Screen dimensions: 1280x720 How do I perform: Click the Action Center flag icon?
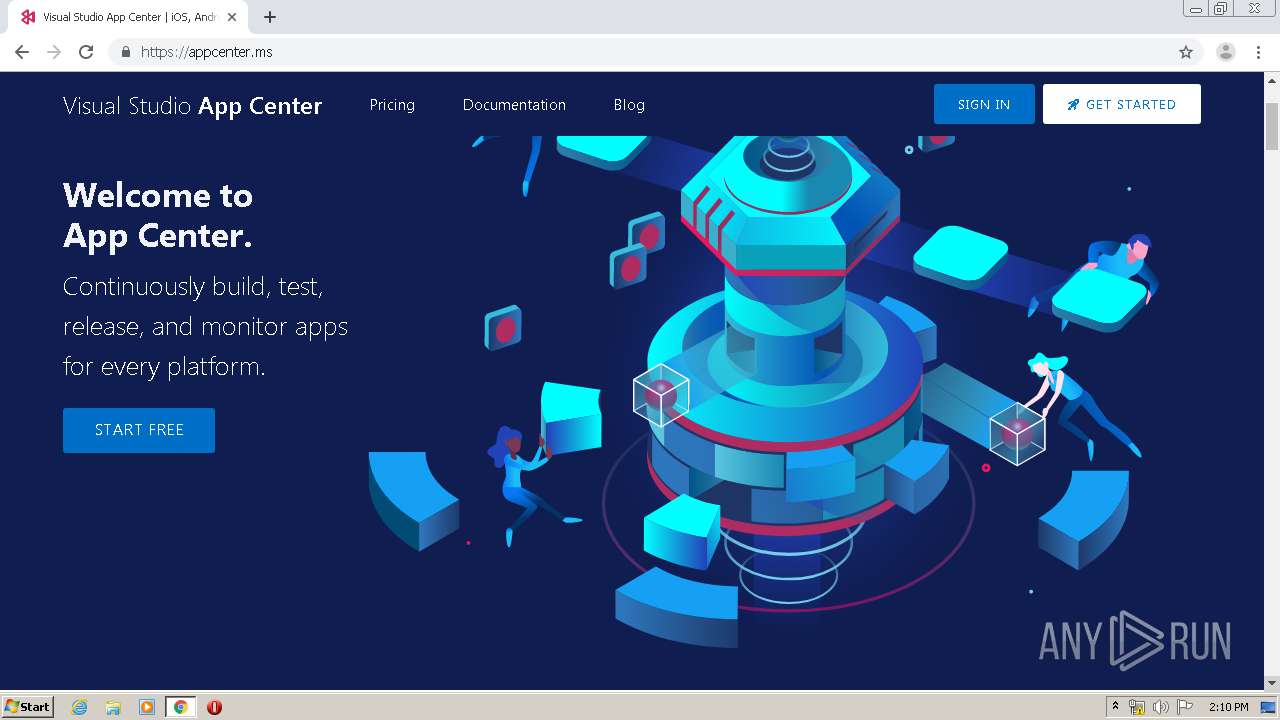pos(1185,707)
